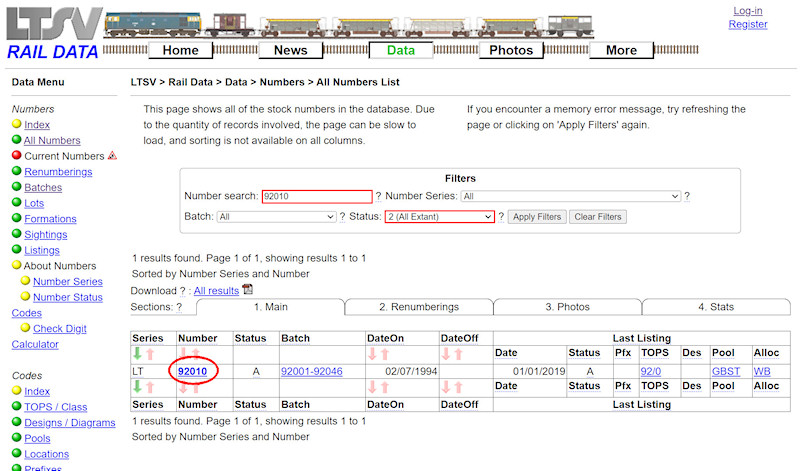Open the Batch filter dropdown
This screenshot has height=471, width=800.
tap(276, 216)
